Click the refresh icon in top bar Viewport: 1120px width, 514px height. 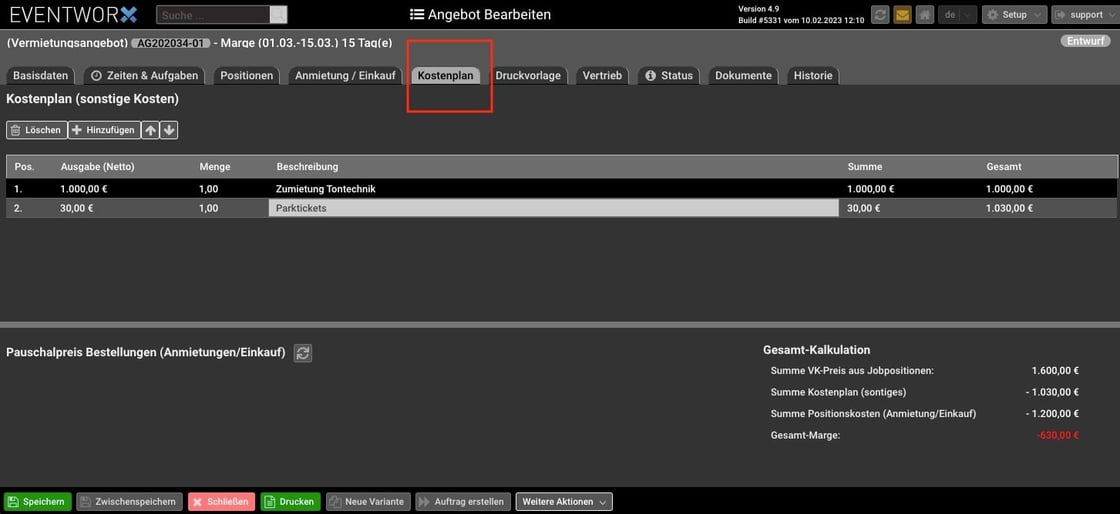point(880,15)
